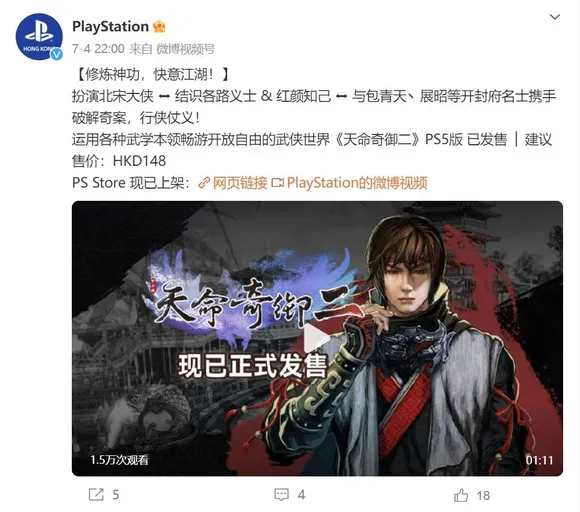
Task: Open the PlayStation Hong Kong avatar
Action: tap(39, 37)
